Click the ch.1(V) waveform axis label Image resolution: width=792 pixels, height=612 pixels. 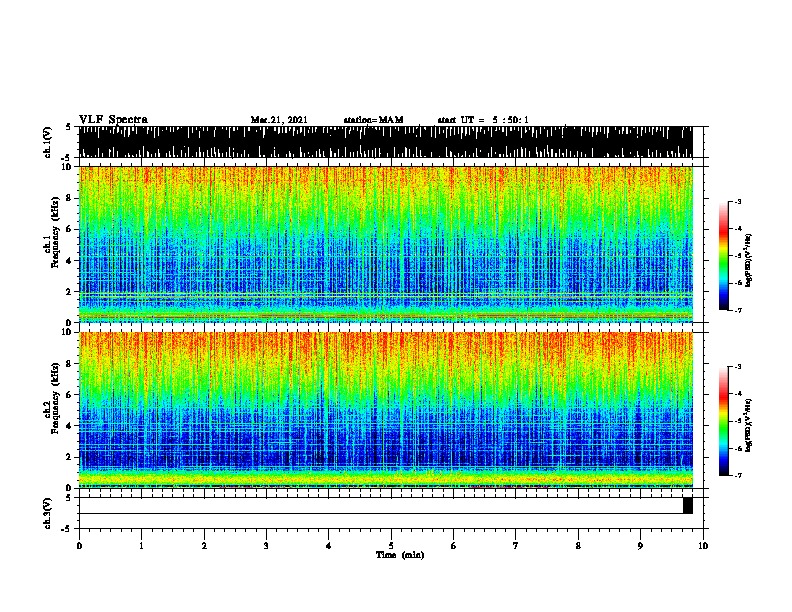[x=47, y=142]
